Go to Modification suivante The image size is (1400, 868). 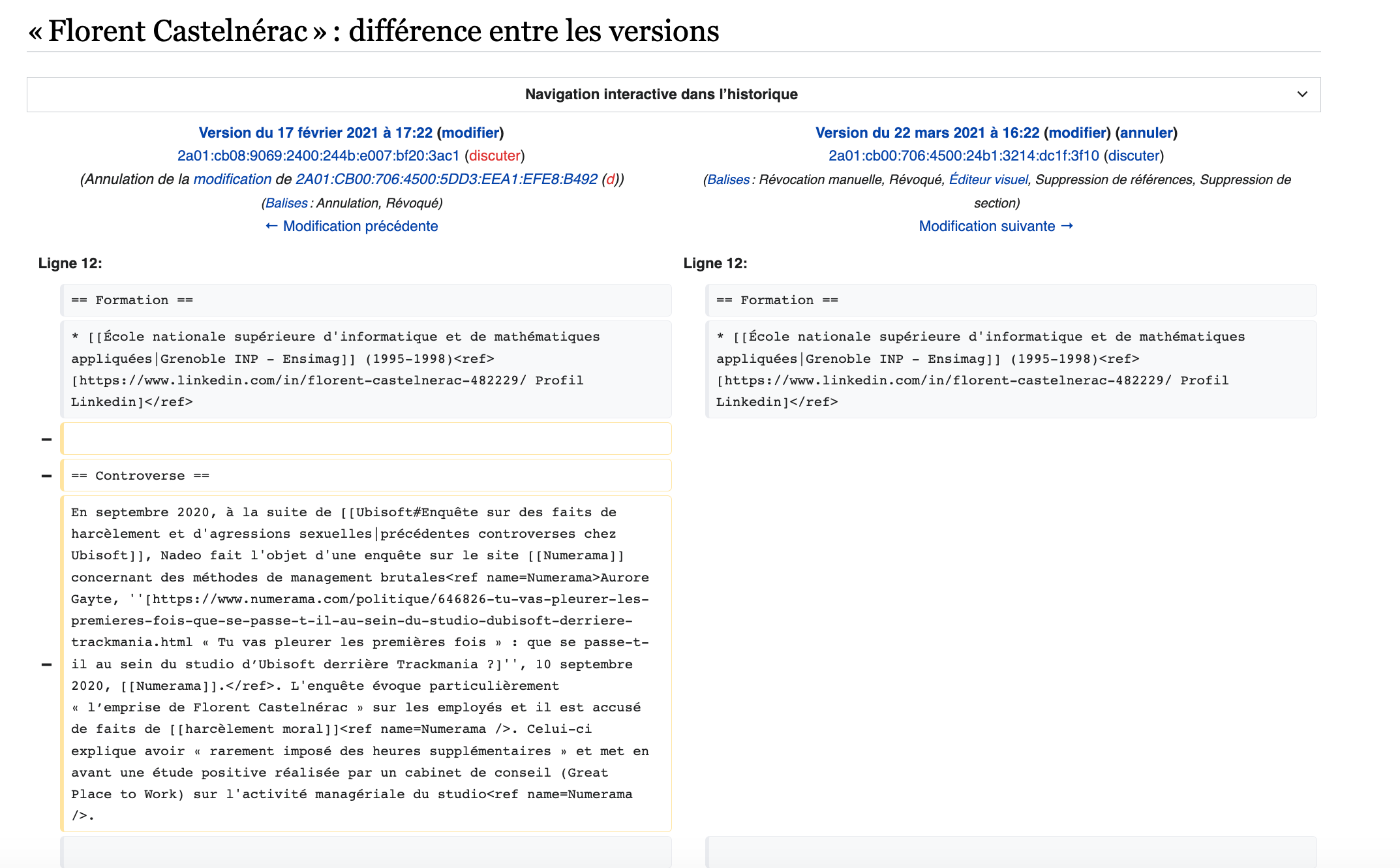coord(996,226)
